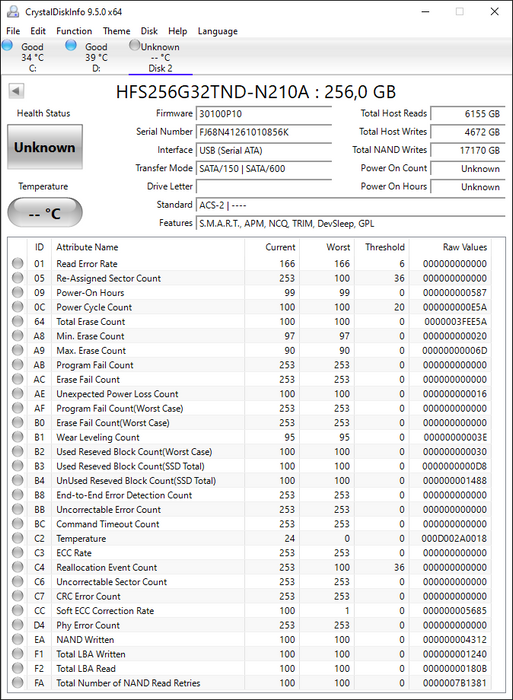This screenshot has width=513, height=700.
Task: Open the Language menu
Action: tap(217, 31)
